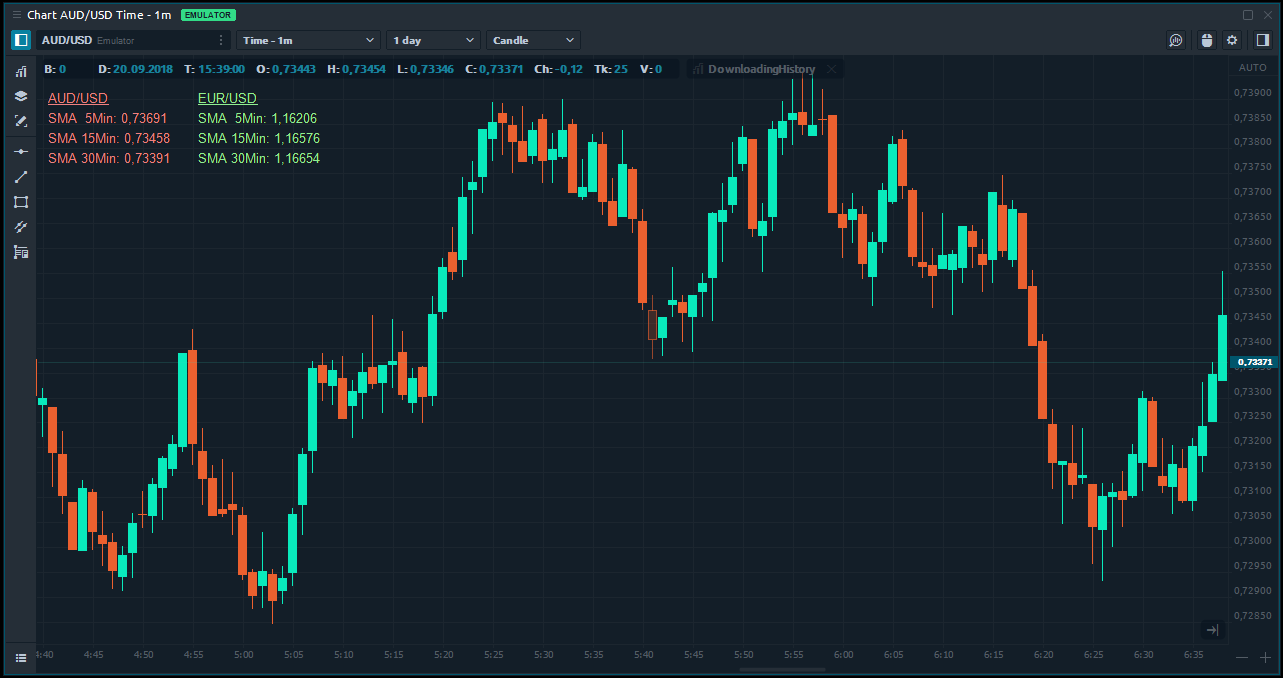Open the indicators icon in left sidebar

(x=20, y=71)
